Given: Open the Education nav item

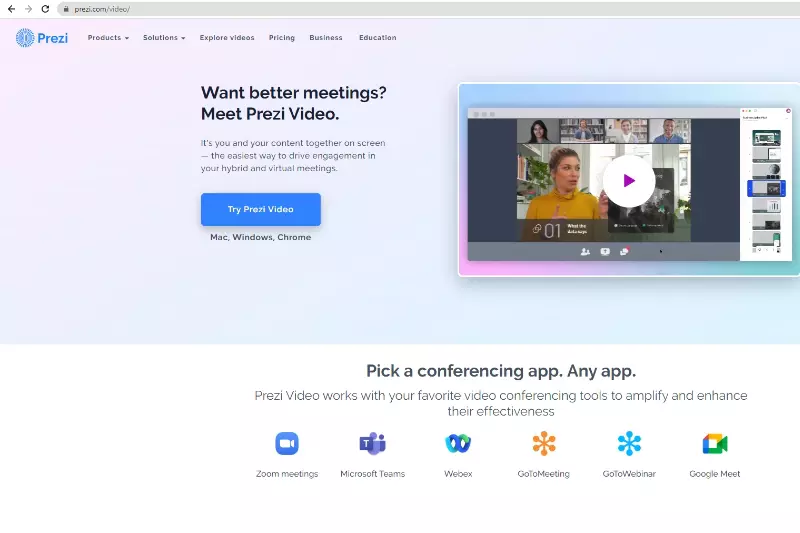Looking at the screenshot, I should tap(378, 38).
